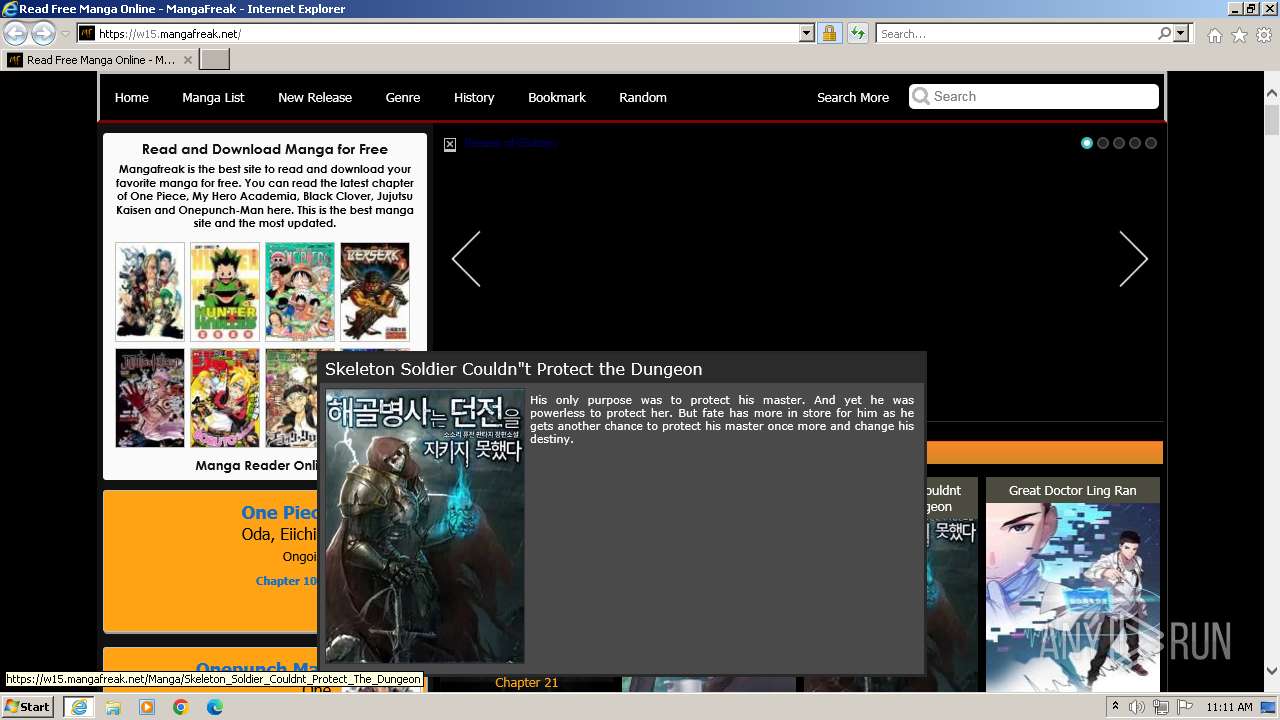Open the Chapter 21 link
Viewport: 1280px width, 720px height.
pyautogui.click(x=526, y=682)
